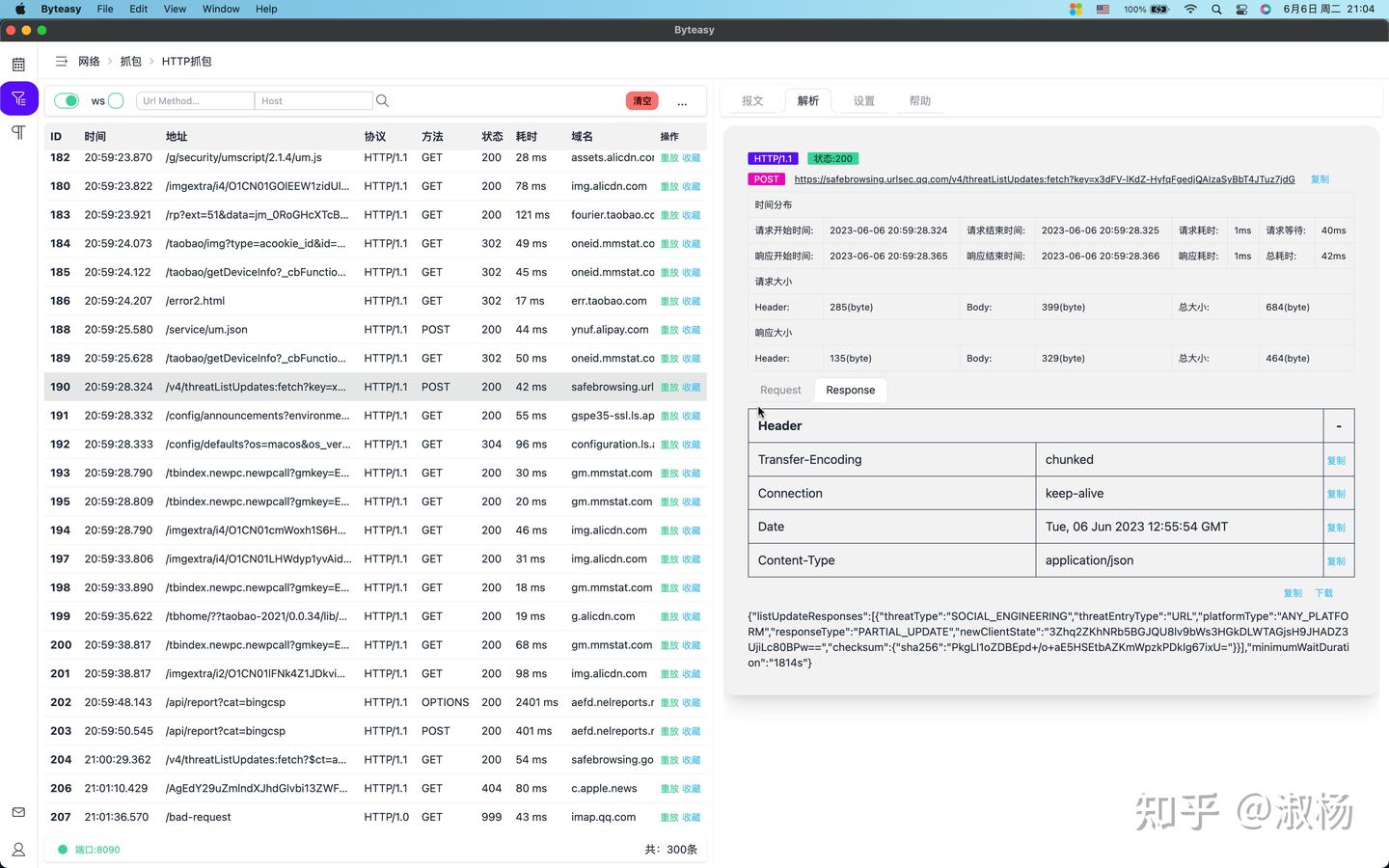This screenshot has height=868, width=1389.
Task: Open the three-dots more options menu
Action: click(x=682, y=101)
